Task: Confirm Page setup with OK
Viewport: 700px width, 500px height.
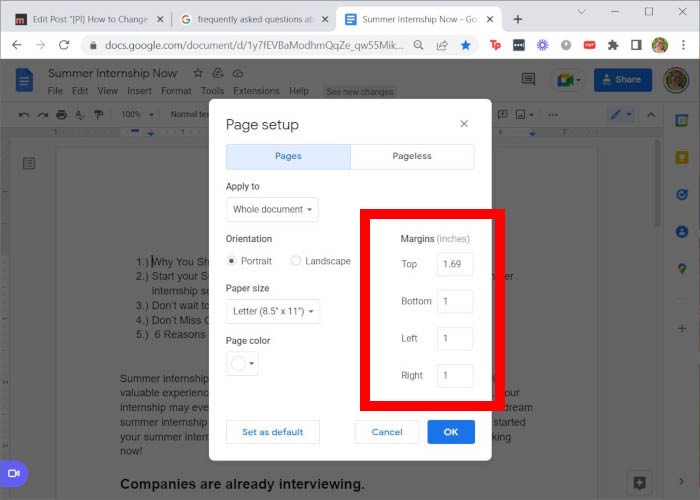Action: tap(451, 432)
